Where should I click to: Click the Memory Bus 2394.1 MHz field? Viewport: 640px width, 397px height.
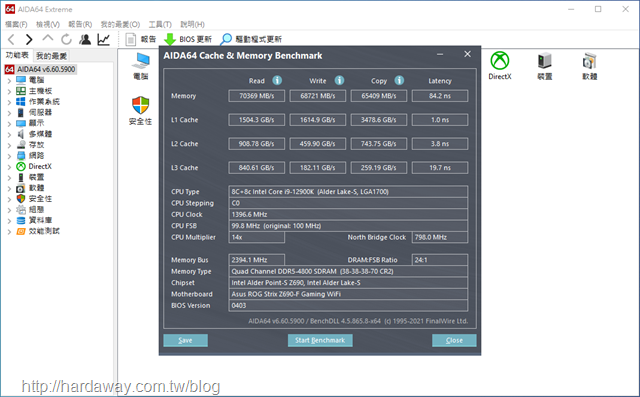[x=256, y=260]
